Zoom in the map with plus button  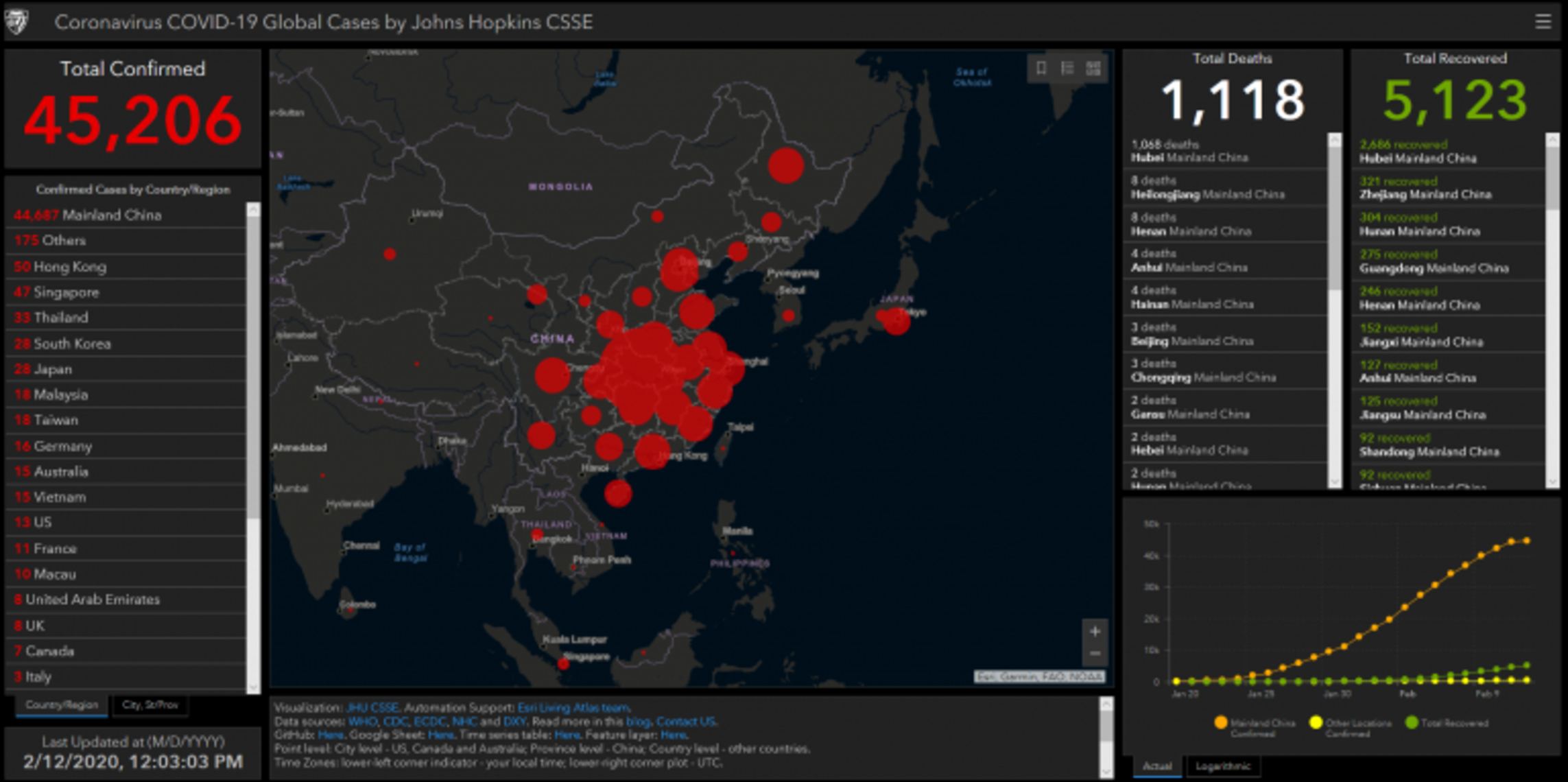pos(1095,631)
